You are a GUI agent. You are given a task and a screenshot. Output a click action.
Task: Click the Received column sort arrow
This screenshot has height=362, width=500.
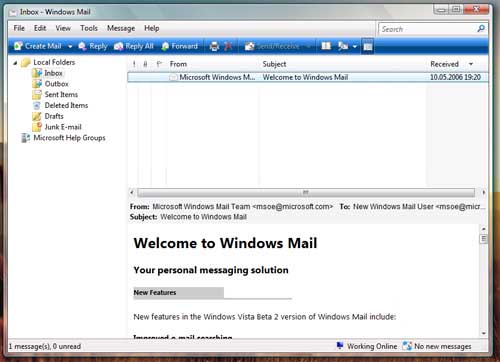point(471,64)
